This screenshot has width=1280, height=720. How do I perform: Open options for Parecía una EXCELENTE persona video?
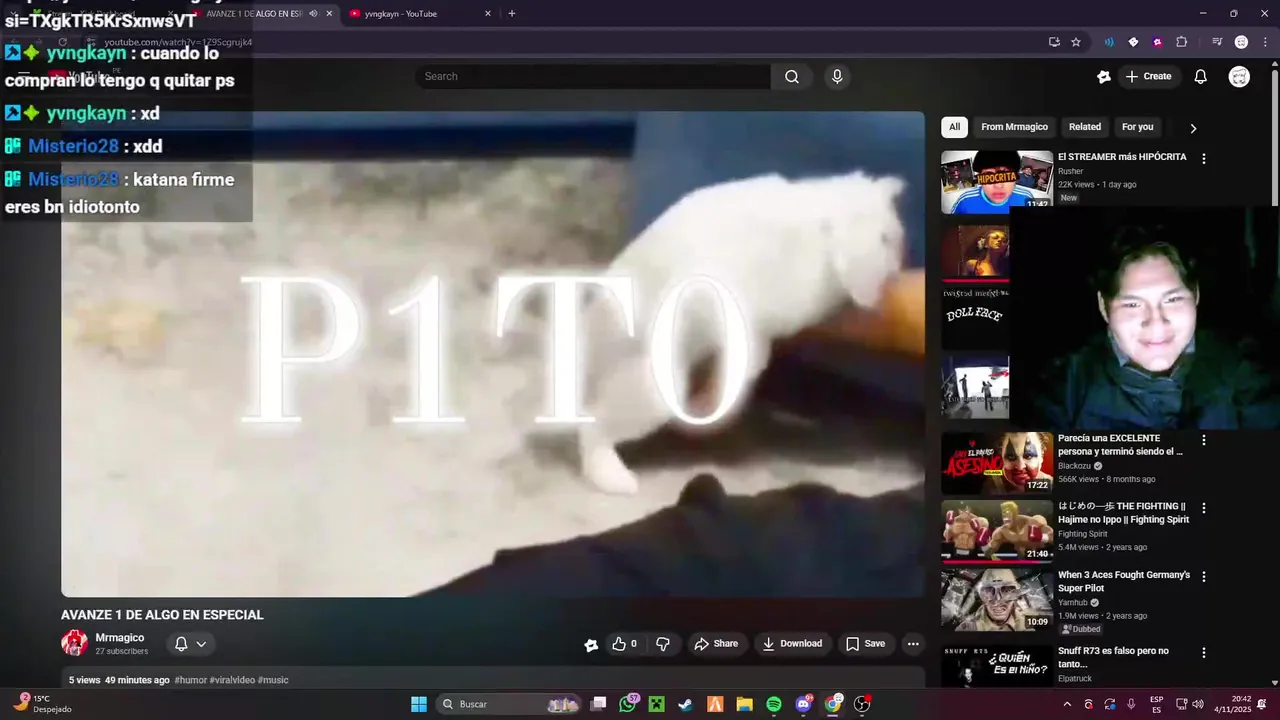pyautogui.click(x=1204, y=440)
